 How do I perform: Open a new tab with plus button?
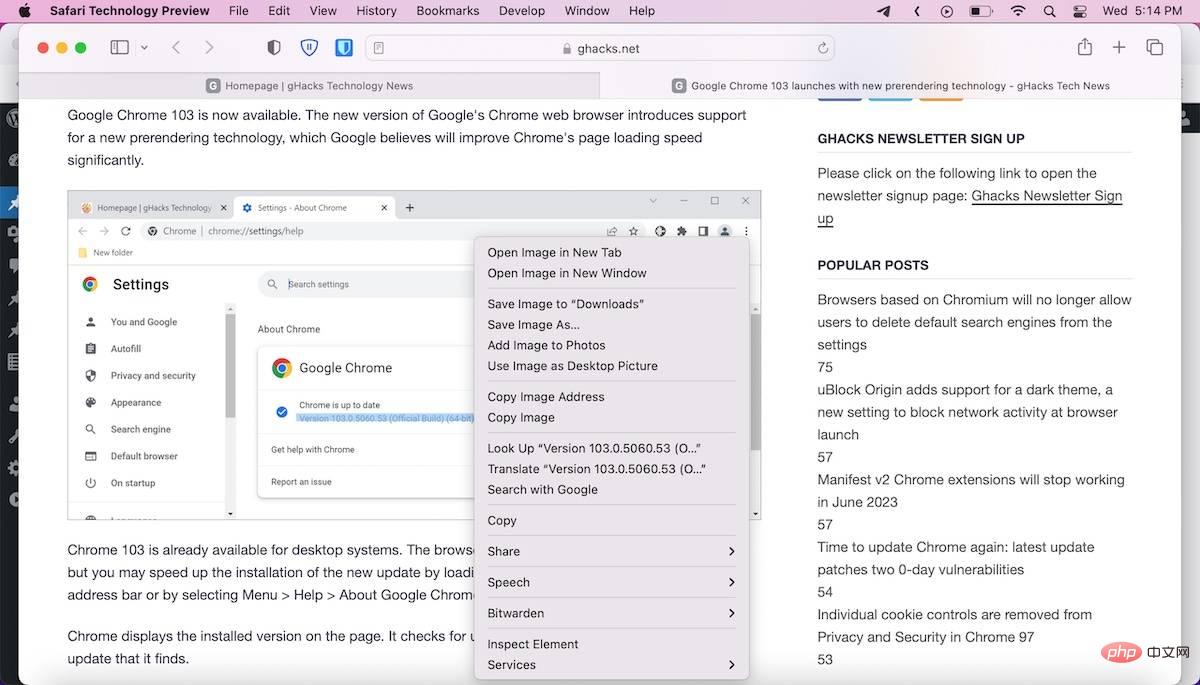[x=1119, y=48]
